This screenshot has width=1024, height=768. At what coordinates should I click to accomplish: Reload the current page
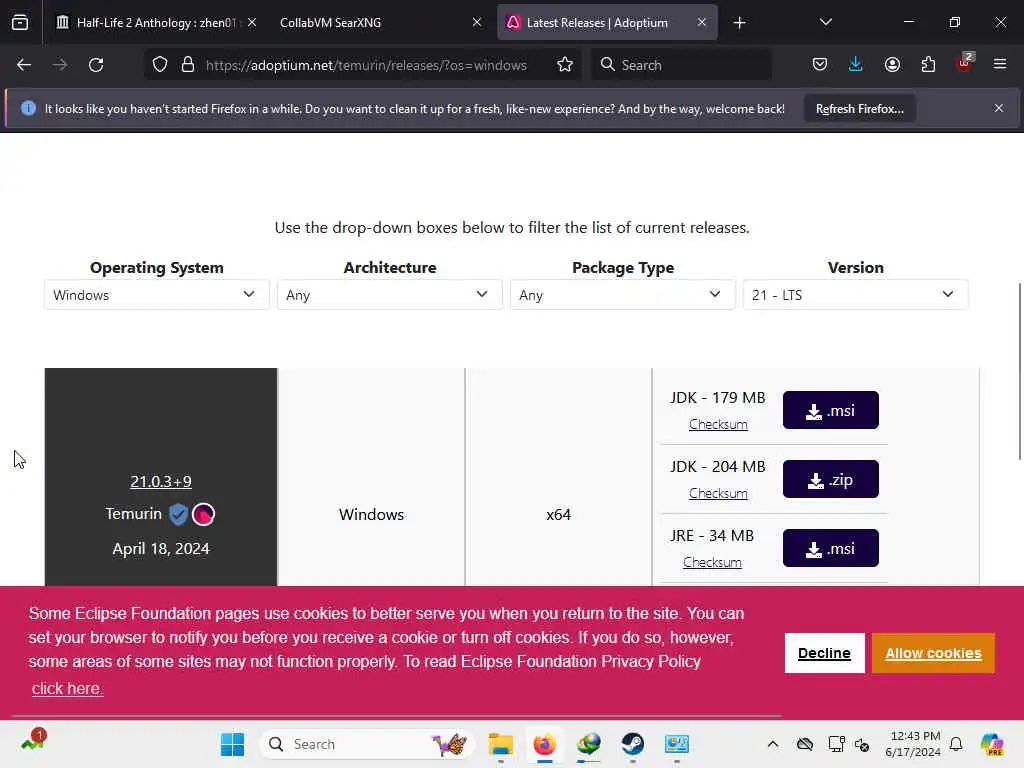pyautogui.click(x=96, y=65)
